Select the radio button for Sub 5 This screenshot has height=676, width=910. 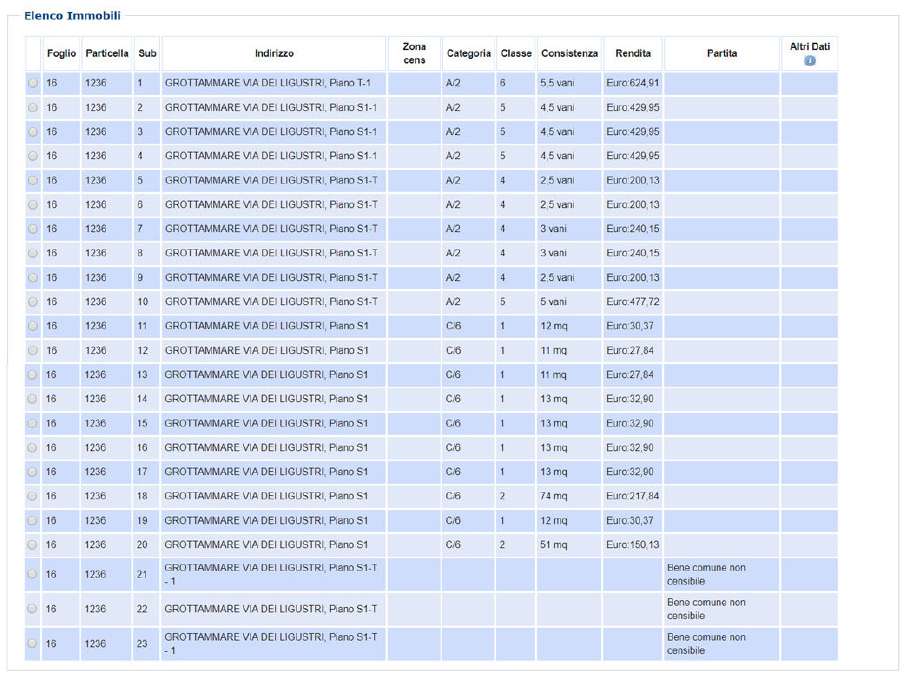(x=33, y=180)
